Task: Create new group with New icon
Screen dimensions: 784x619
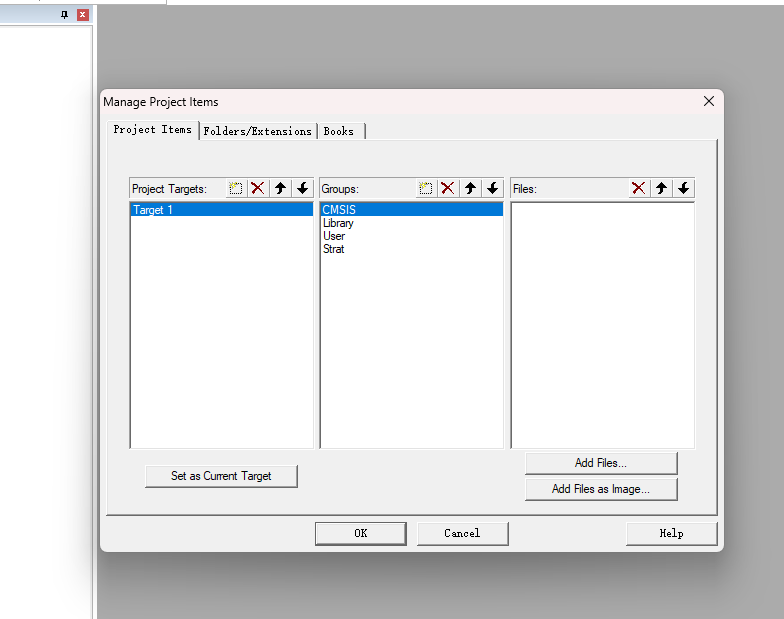Action: pyautogui.click(x=426, y=188)
